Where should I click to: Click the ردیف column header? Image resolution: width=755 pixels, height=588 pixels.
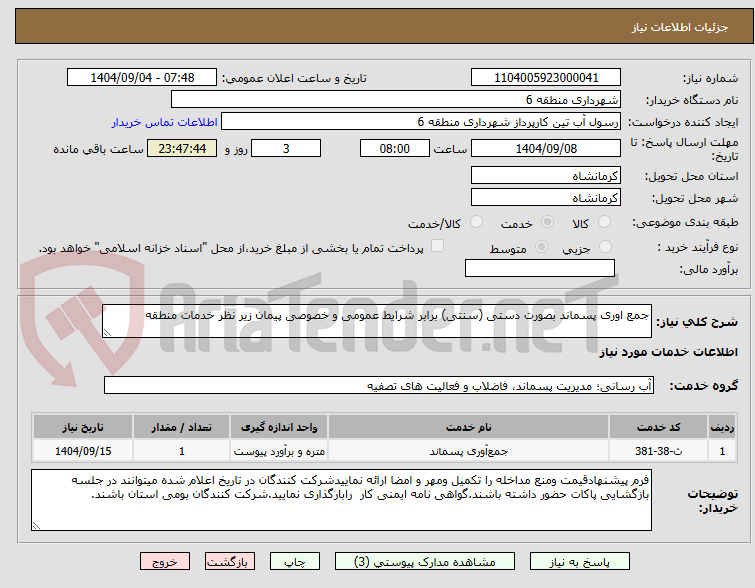[722, 427]
